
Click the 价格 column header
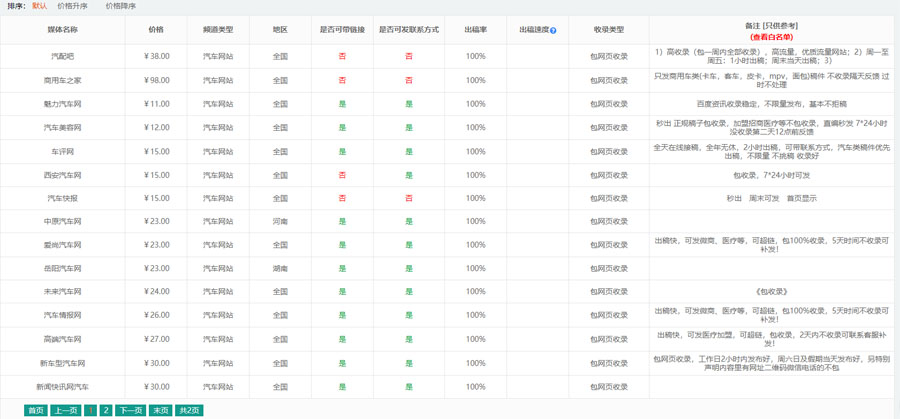[156, 30]
